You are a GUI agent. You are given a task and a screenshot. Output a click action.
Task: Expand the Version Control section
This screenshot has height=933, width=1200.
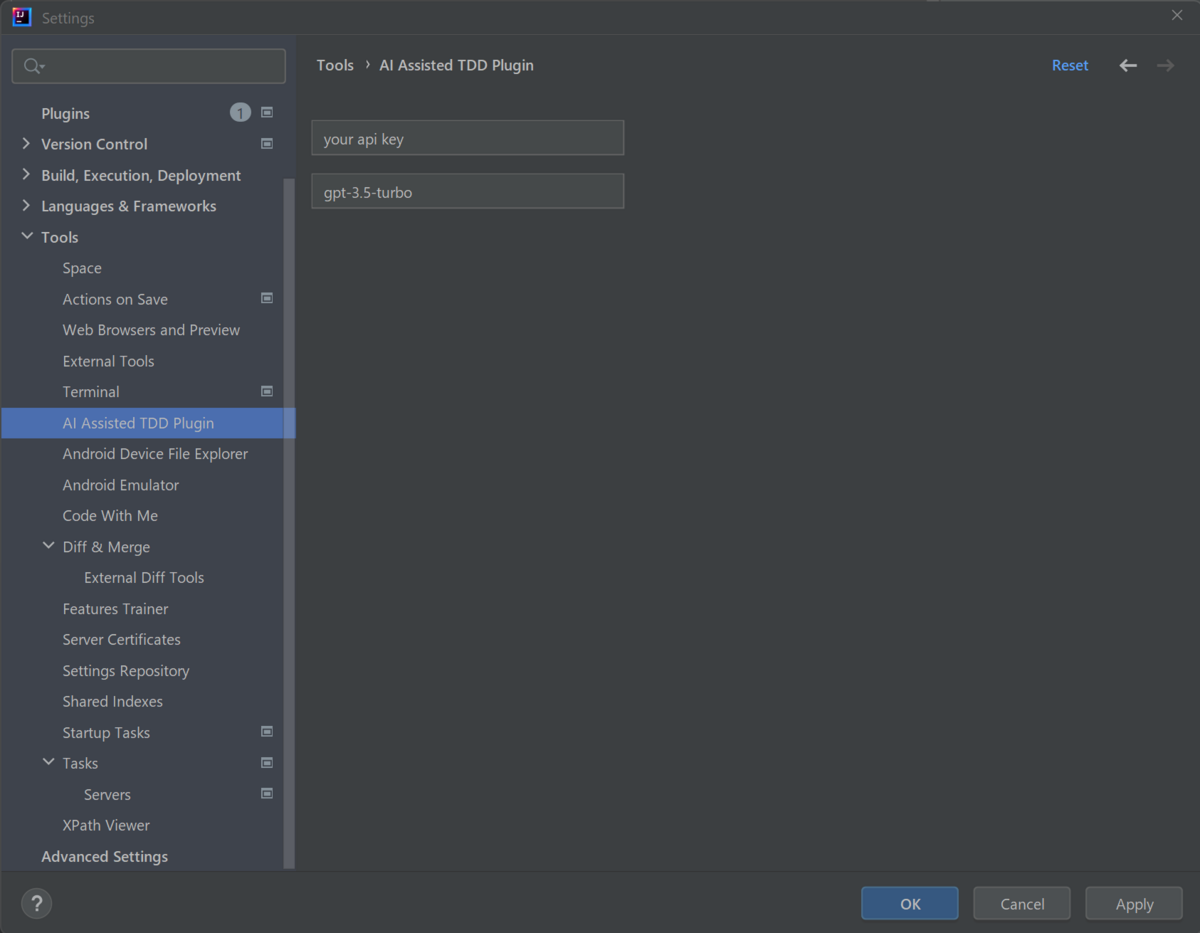point(26,144)
